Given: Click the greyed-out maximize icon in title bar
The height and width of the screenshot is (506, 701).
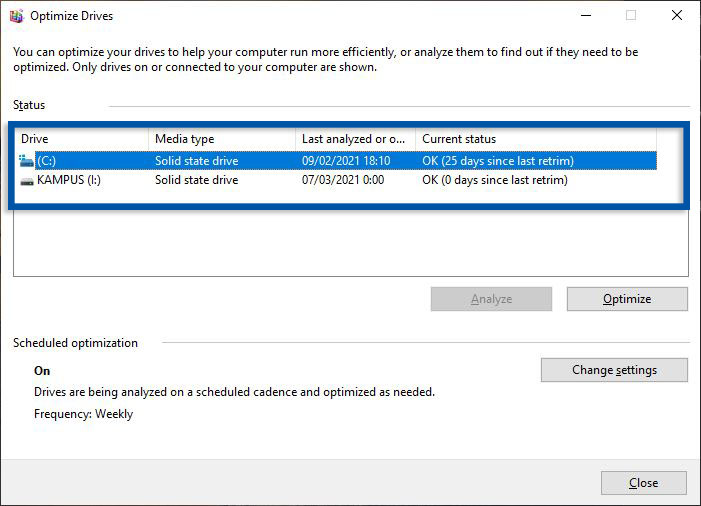Looking at the screenshot, I should (631, 16).
